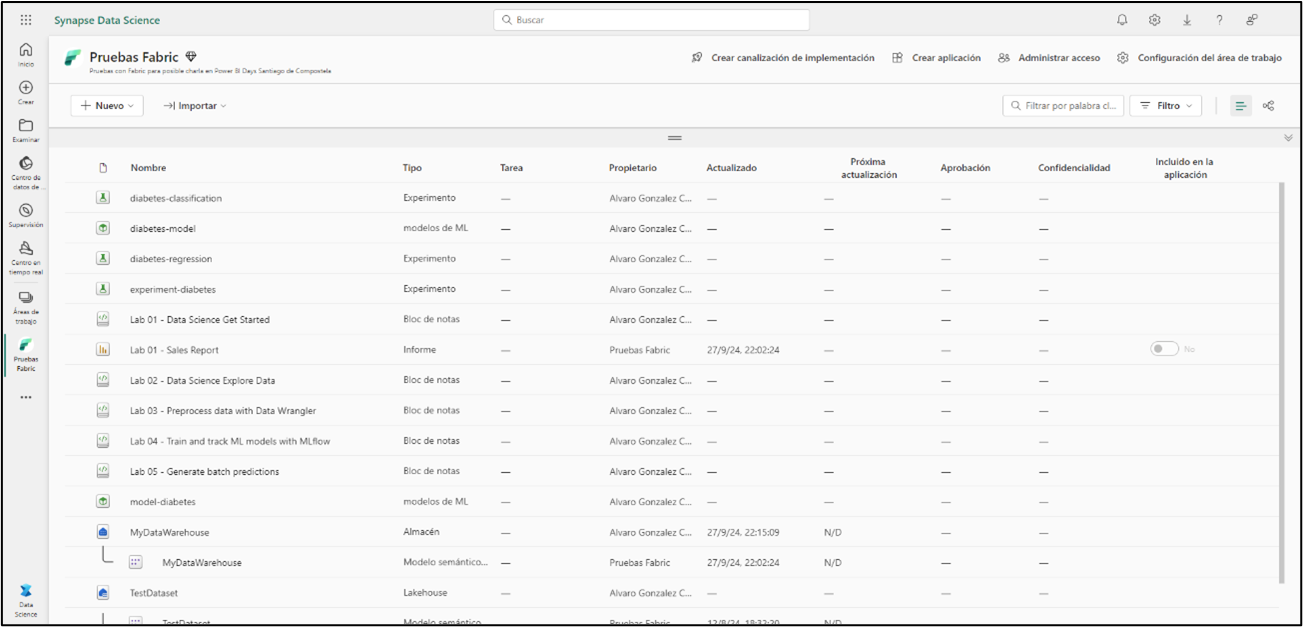Open Lab 01 - Data Science Get Started
The height and width of the screenshot is (627, 1303).
(200, 320)
